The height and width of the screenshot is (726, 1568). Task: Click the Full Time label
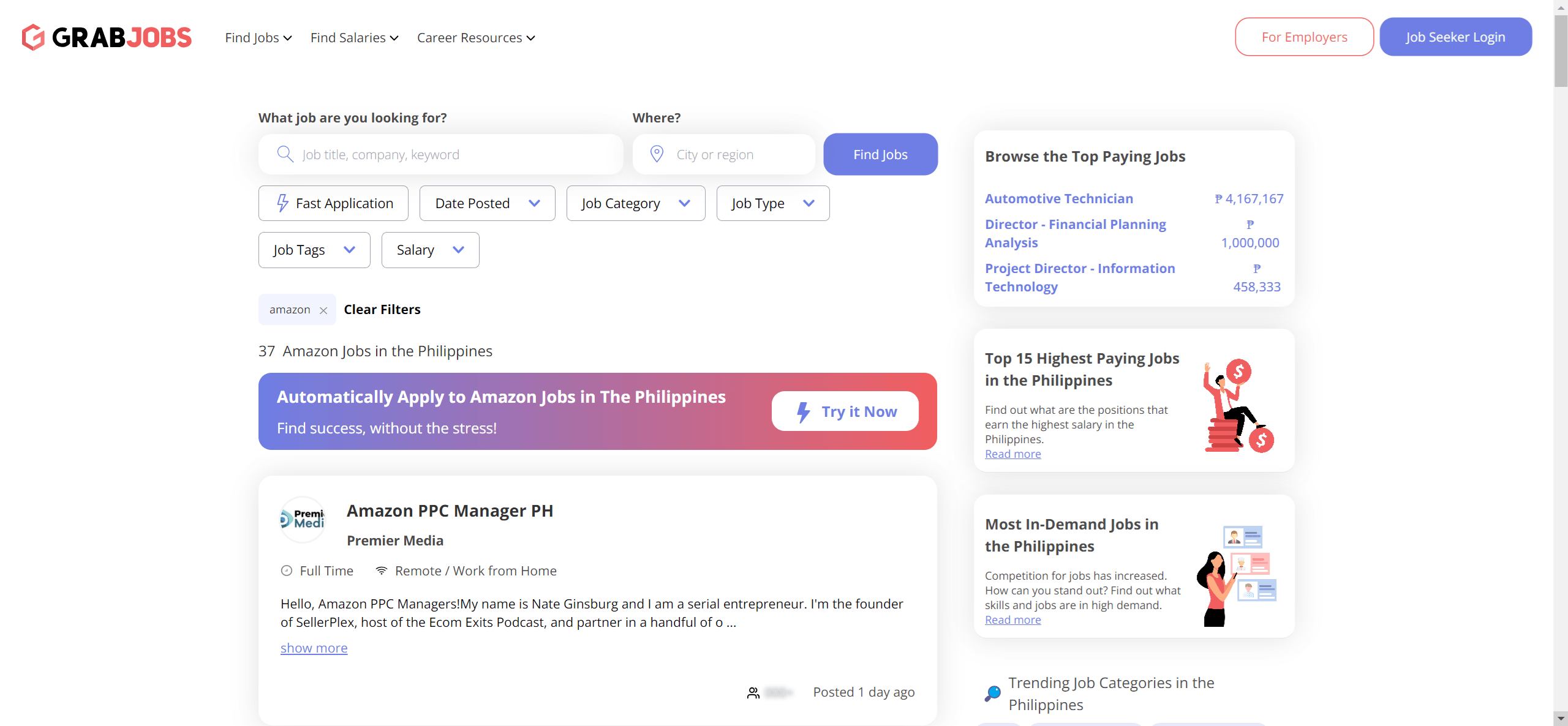click(326, 571)
